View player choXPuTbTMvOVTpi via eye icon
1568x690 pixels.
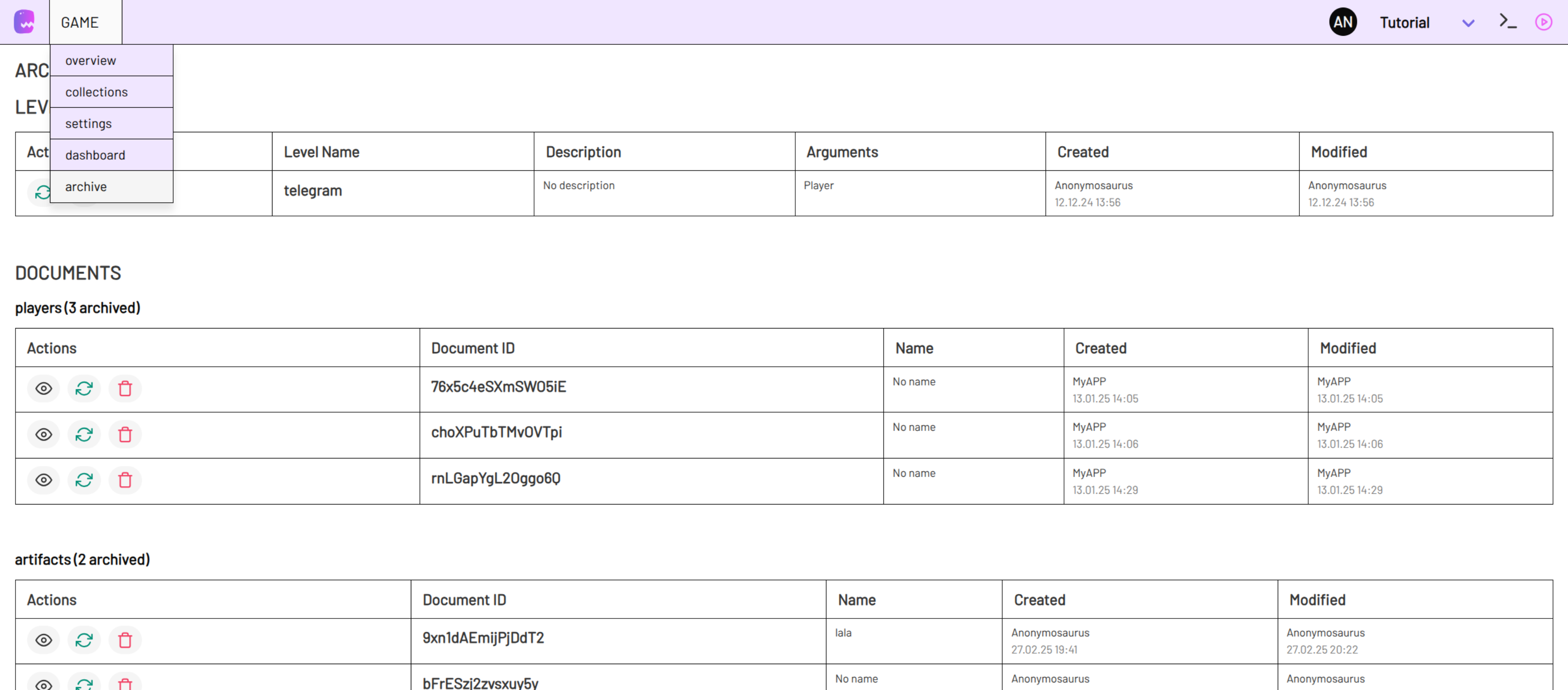(x=43, y=434)
